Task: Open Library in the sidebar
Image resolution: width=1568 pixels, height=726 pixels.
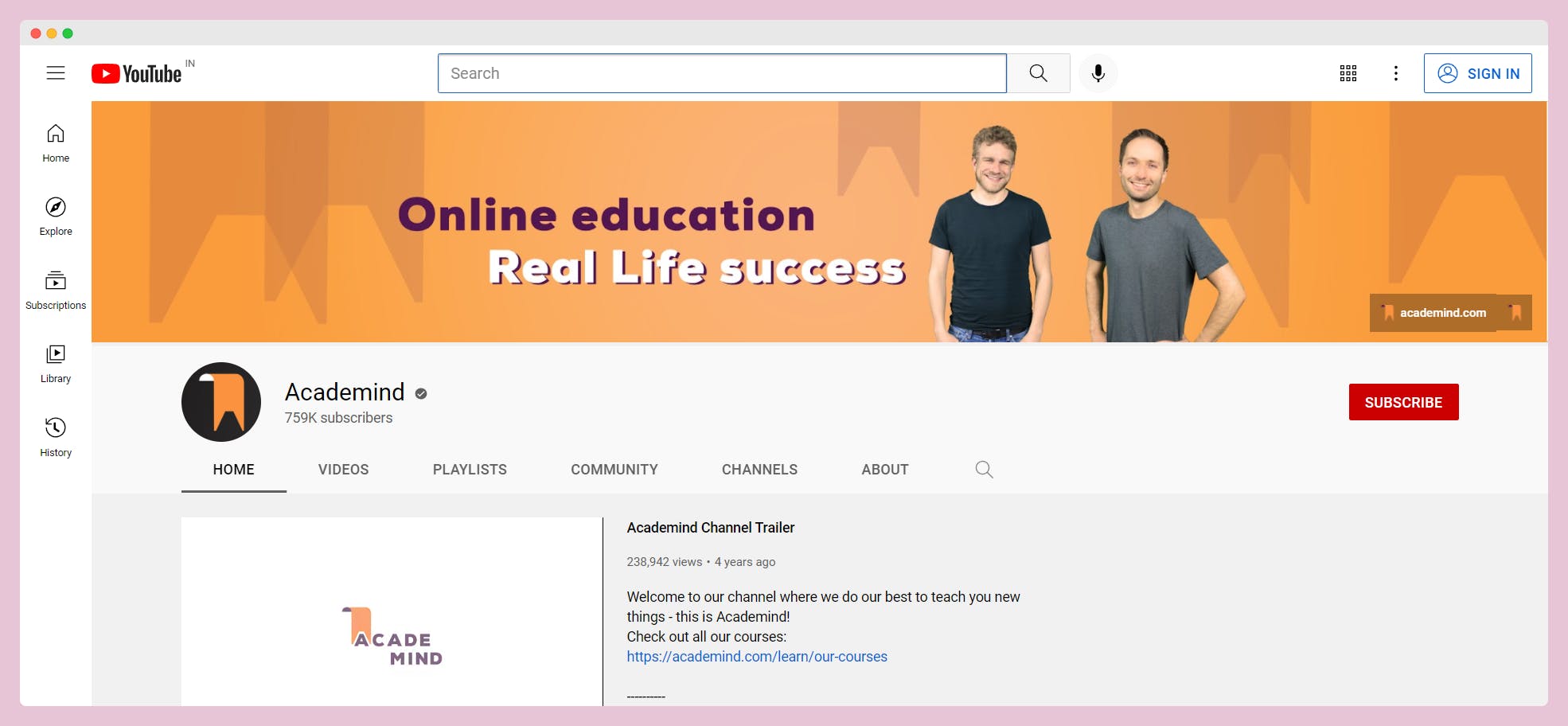Action: click(56, 364)
